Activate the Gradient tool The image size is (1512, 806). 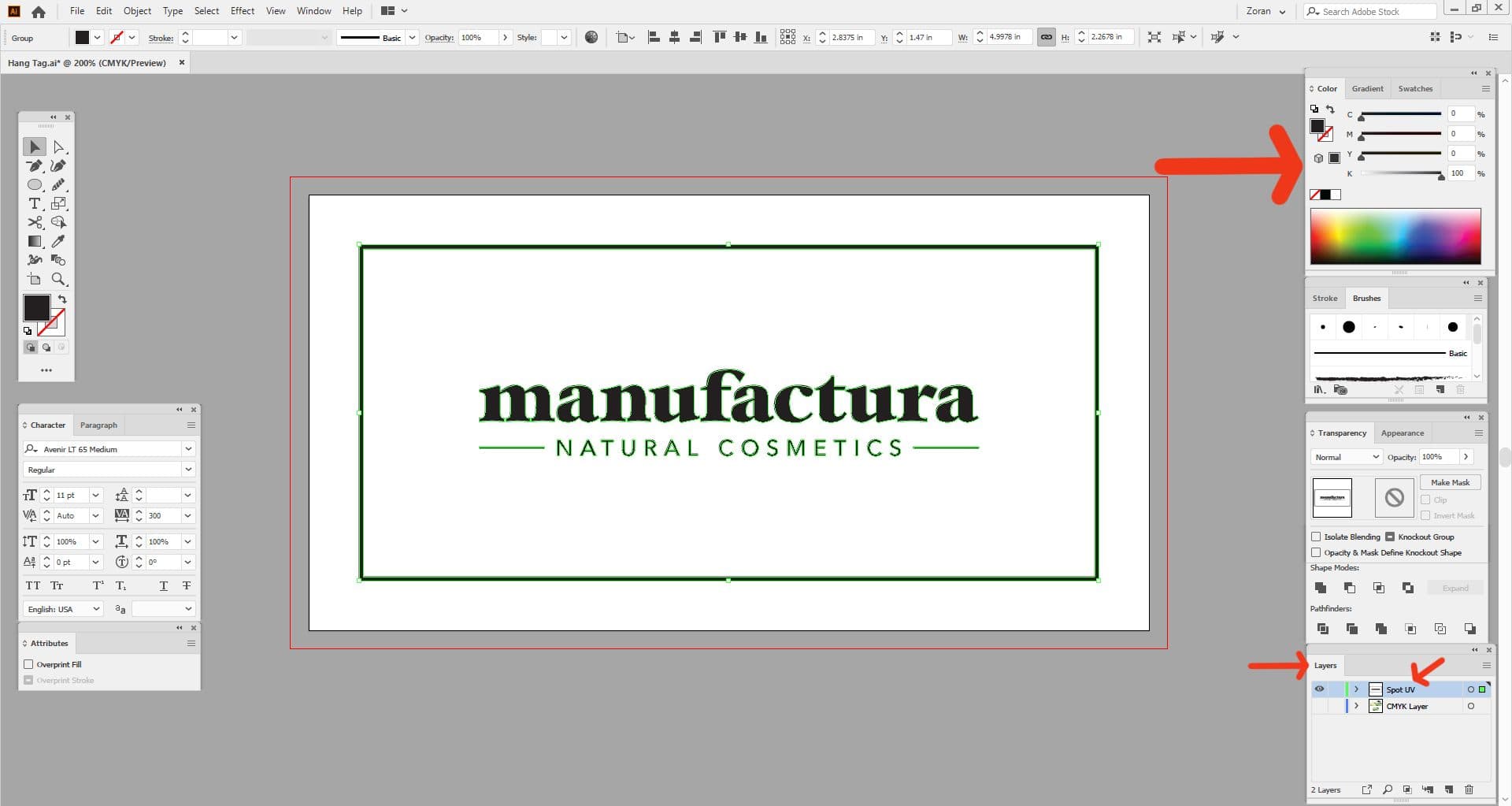click(x=35, y=241)
